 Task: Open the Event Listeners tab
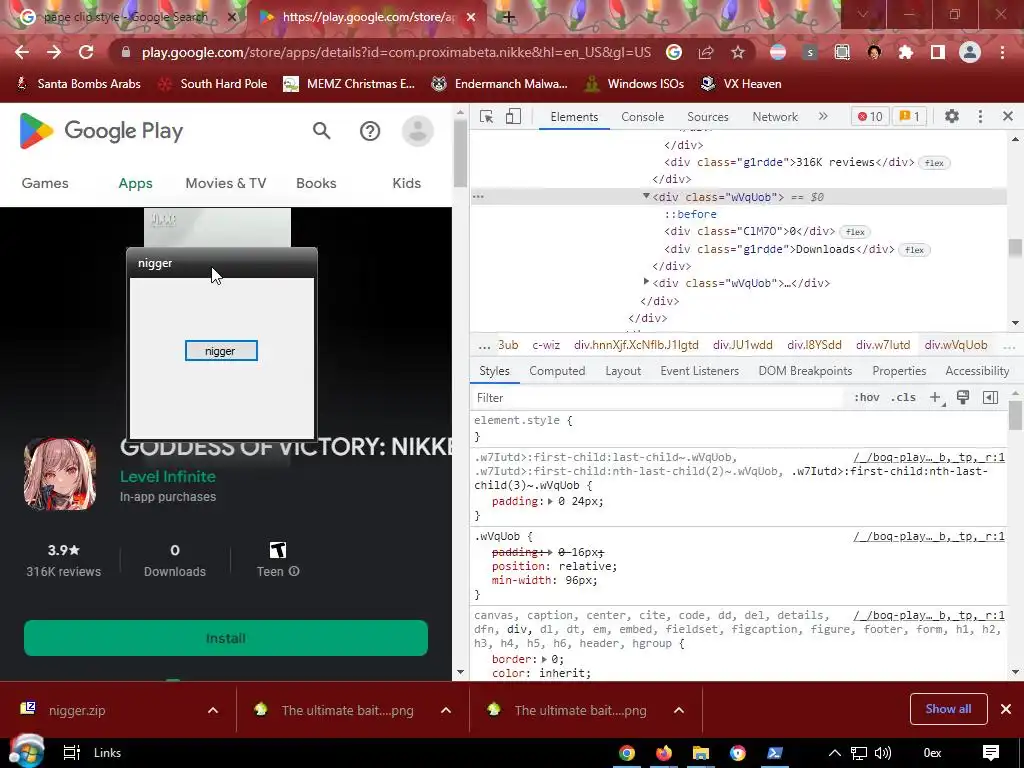click(699, 371)
